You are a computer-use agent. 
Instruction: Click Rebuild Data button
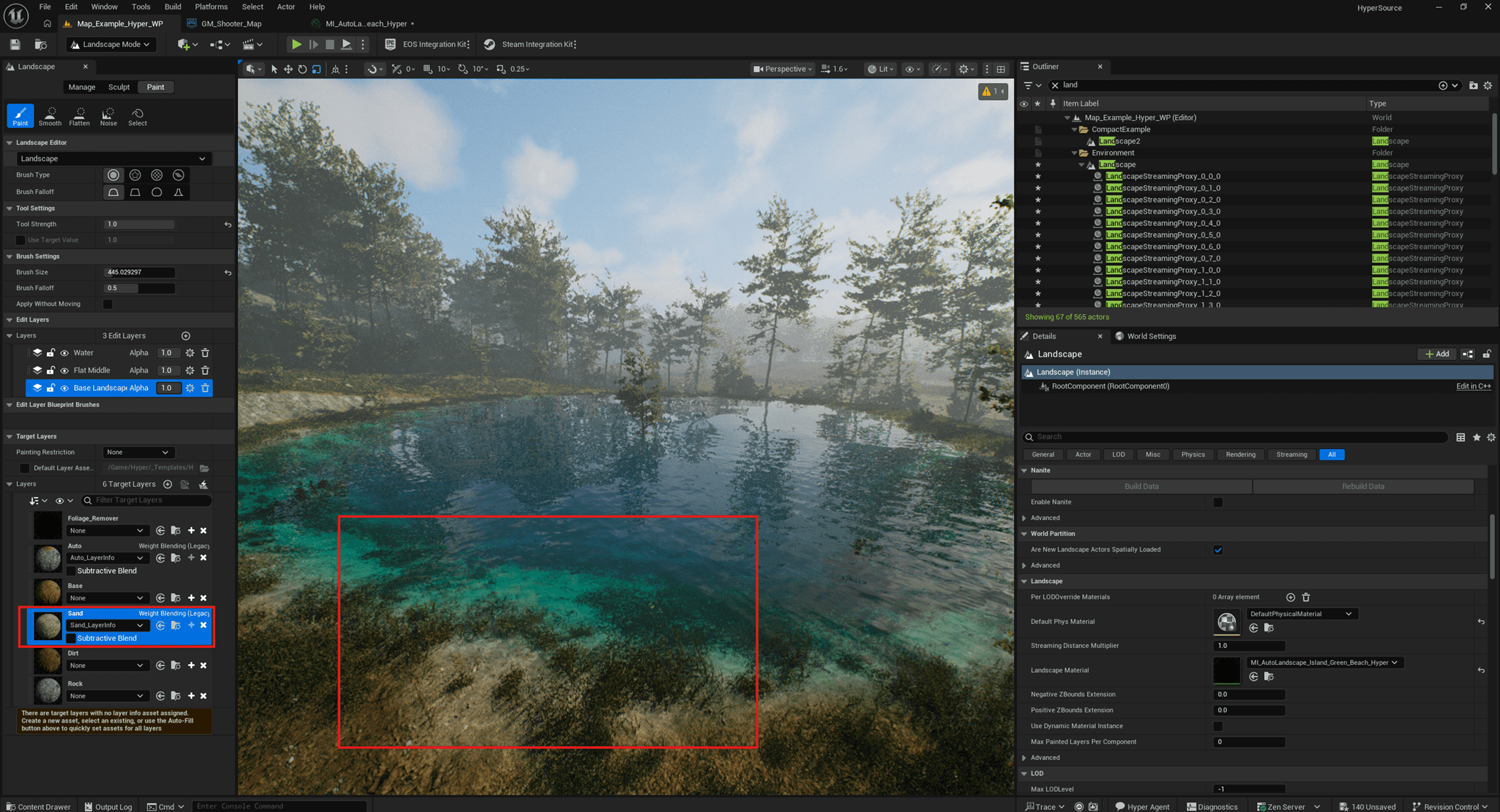1362,487
